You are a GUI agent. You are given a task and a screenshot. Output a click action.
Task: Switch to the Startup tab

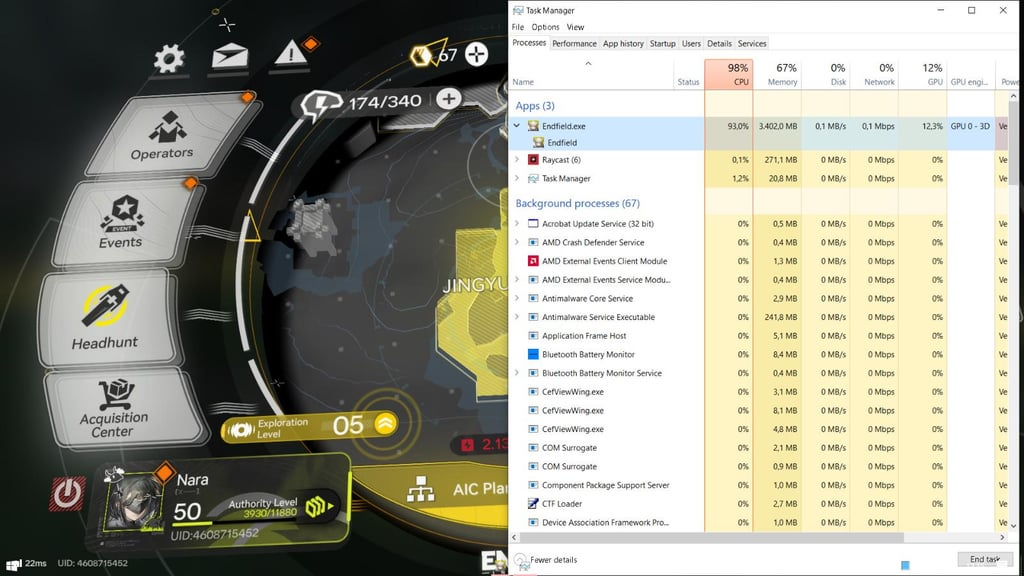pos(662,44)
